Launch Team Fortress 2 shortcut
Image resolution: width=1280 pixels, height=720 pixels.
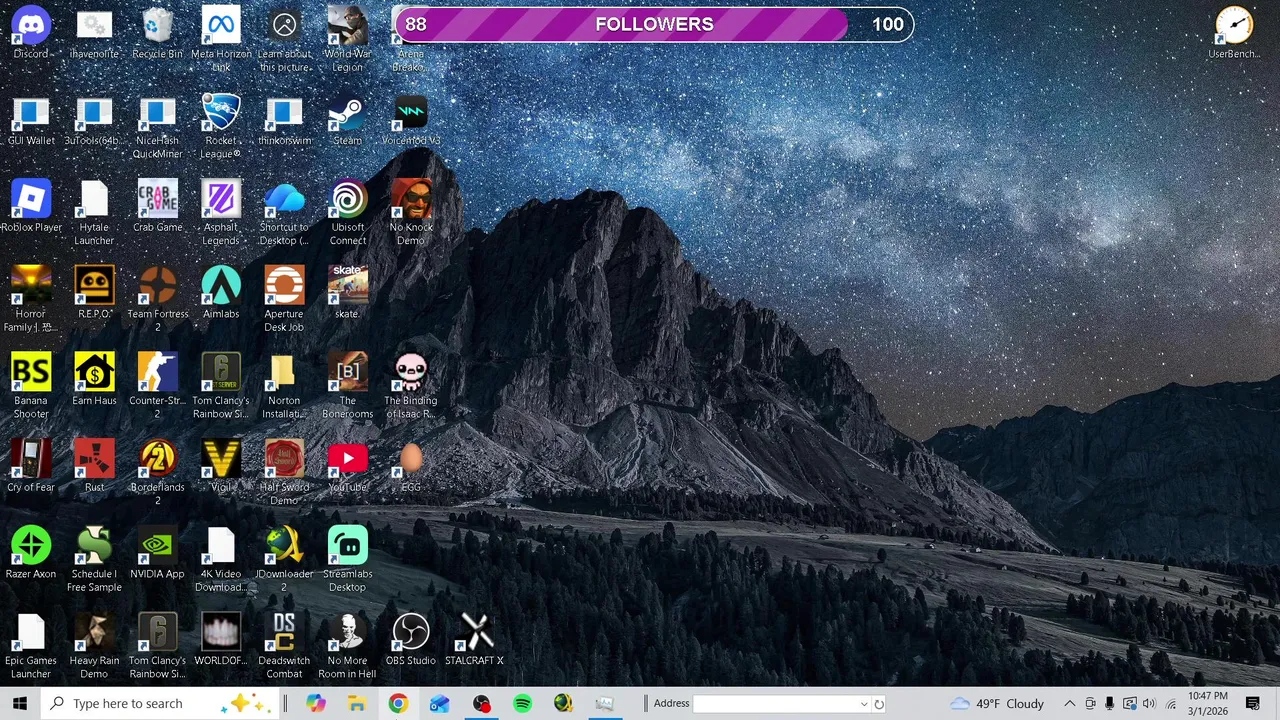157,299
